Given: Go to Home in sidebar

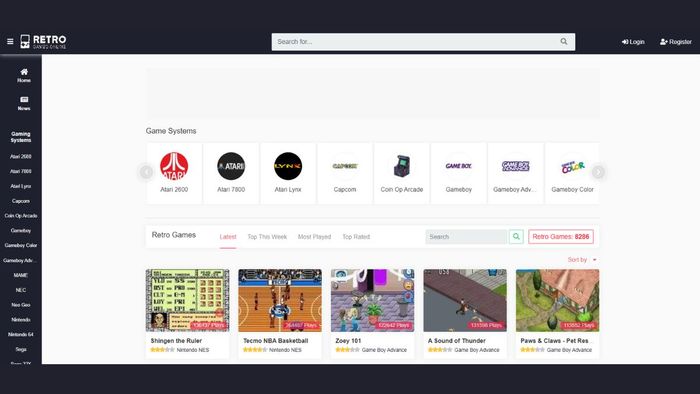Looking at the screenshot, I should point(24,75).
